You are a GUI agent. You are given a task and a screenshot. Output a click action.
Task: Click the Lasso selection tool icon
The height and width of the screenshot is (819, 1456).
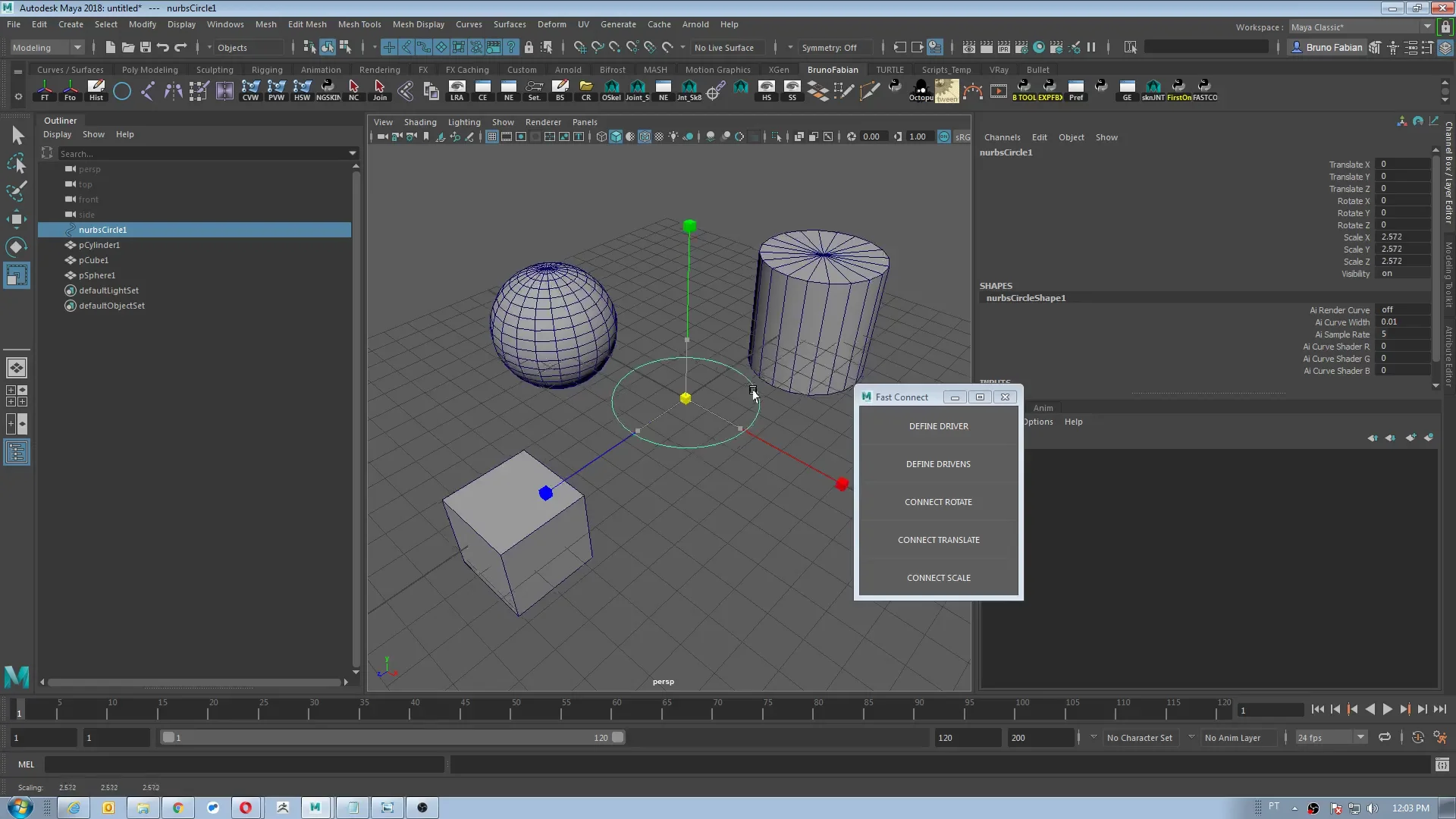click(x=17, y=163)
